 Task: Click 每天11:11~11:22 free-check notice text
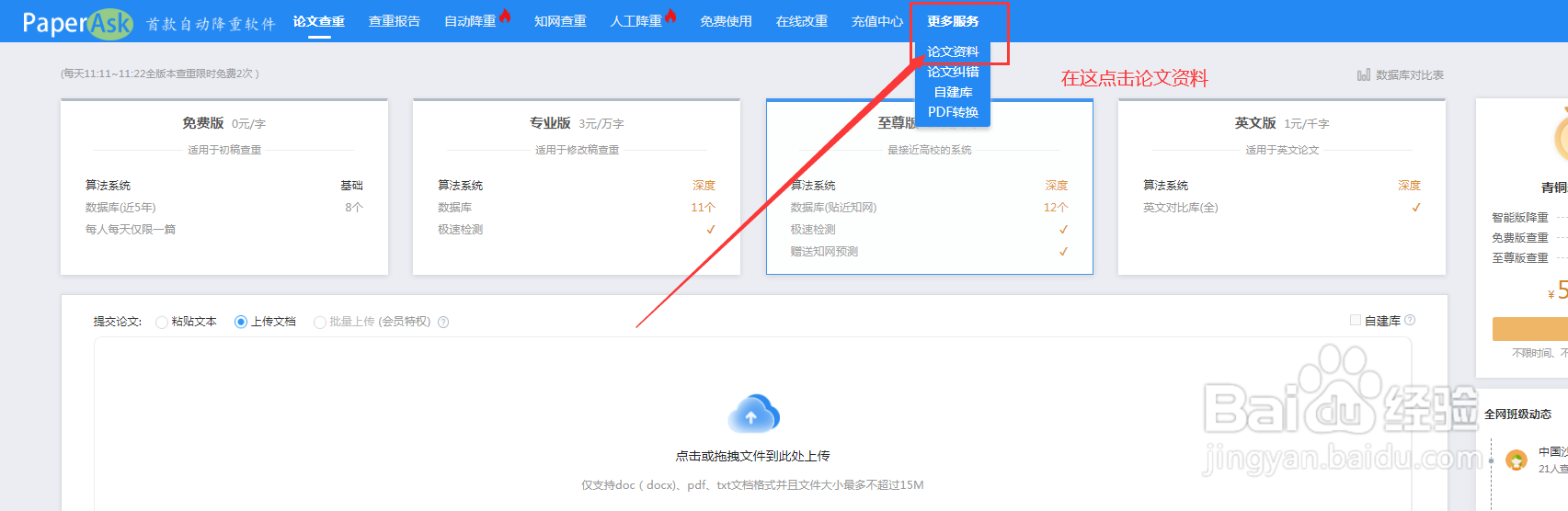point(160,74)
